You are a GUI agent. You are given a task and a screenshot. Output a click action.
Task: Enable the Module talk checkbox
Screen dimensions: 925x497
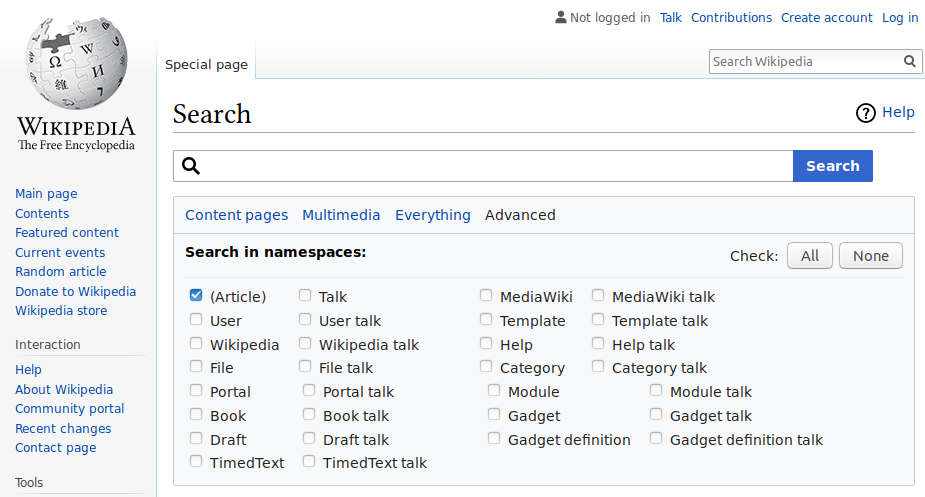(656, 391)
